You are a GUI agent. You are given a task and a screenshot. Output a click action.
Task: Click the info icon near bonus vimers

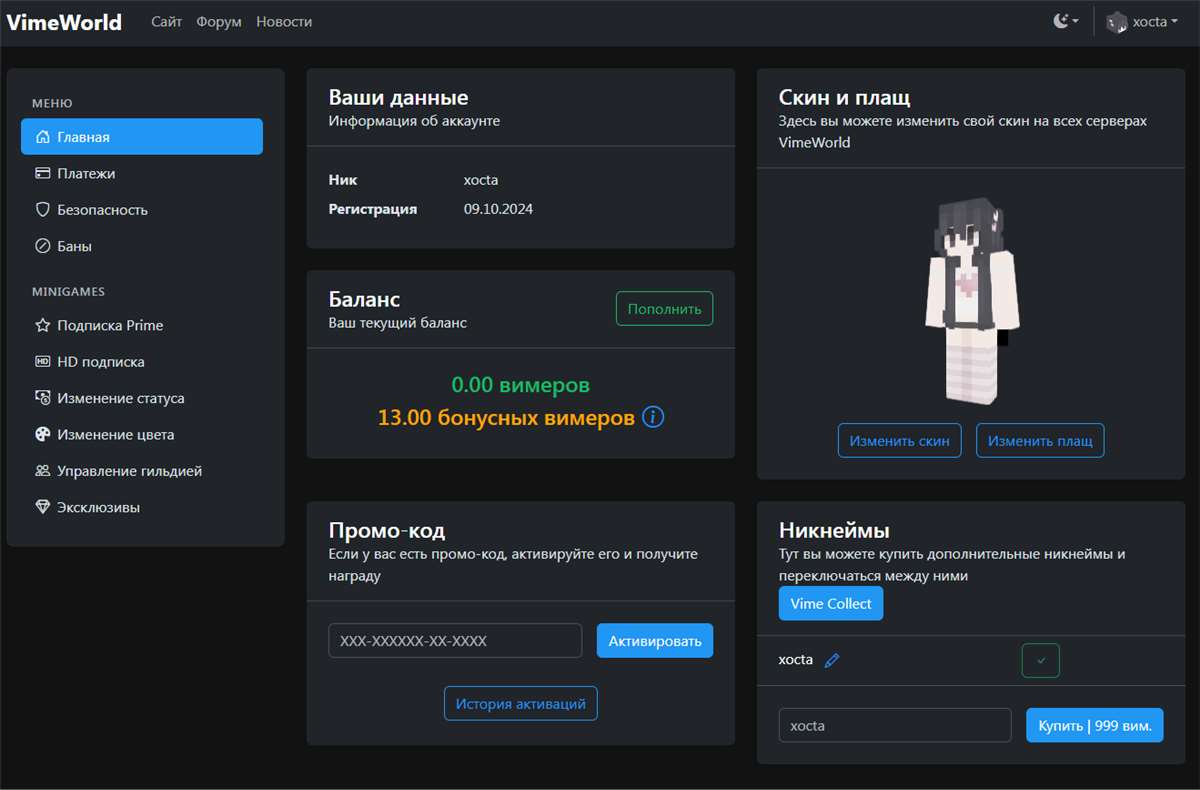(653, 417)
